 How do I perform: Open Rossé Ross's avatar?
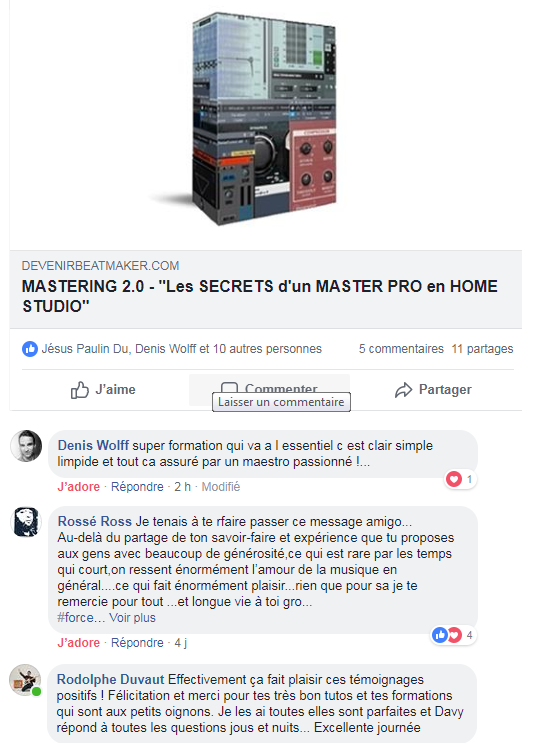pyautogui.click(x=26, y=522)
